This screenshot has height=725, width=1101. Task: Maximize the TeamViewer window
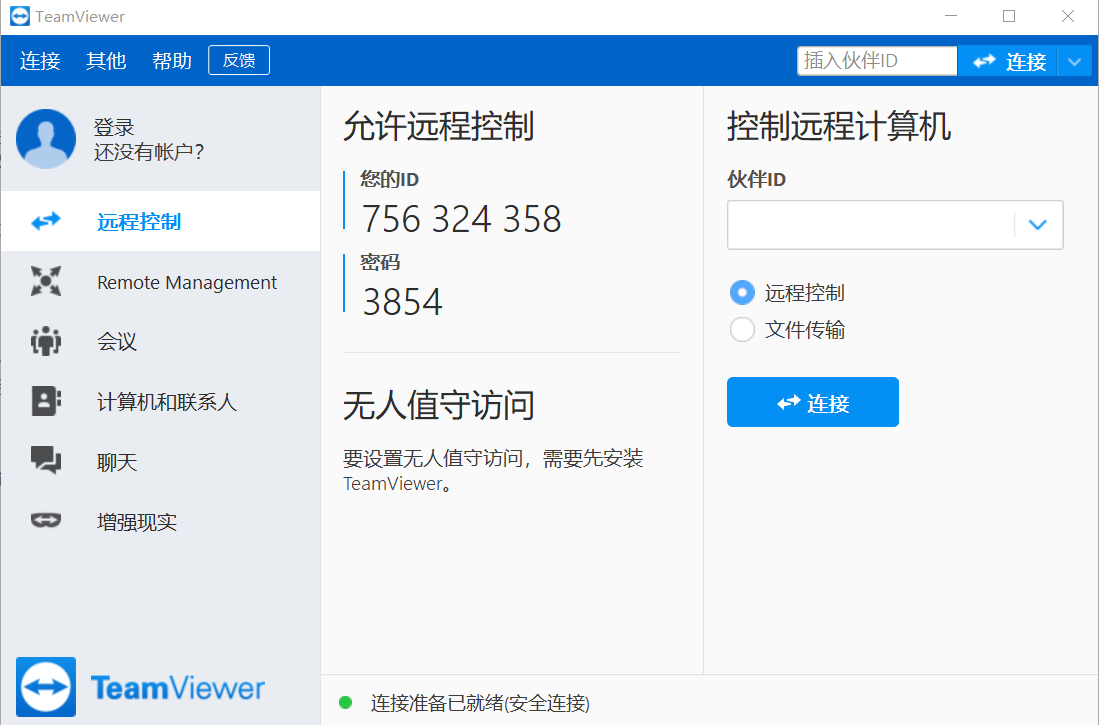click(x=1009, y=16)
